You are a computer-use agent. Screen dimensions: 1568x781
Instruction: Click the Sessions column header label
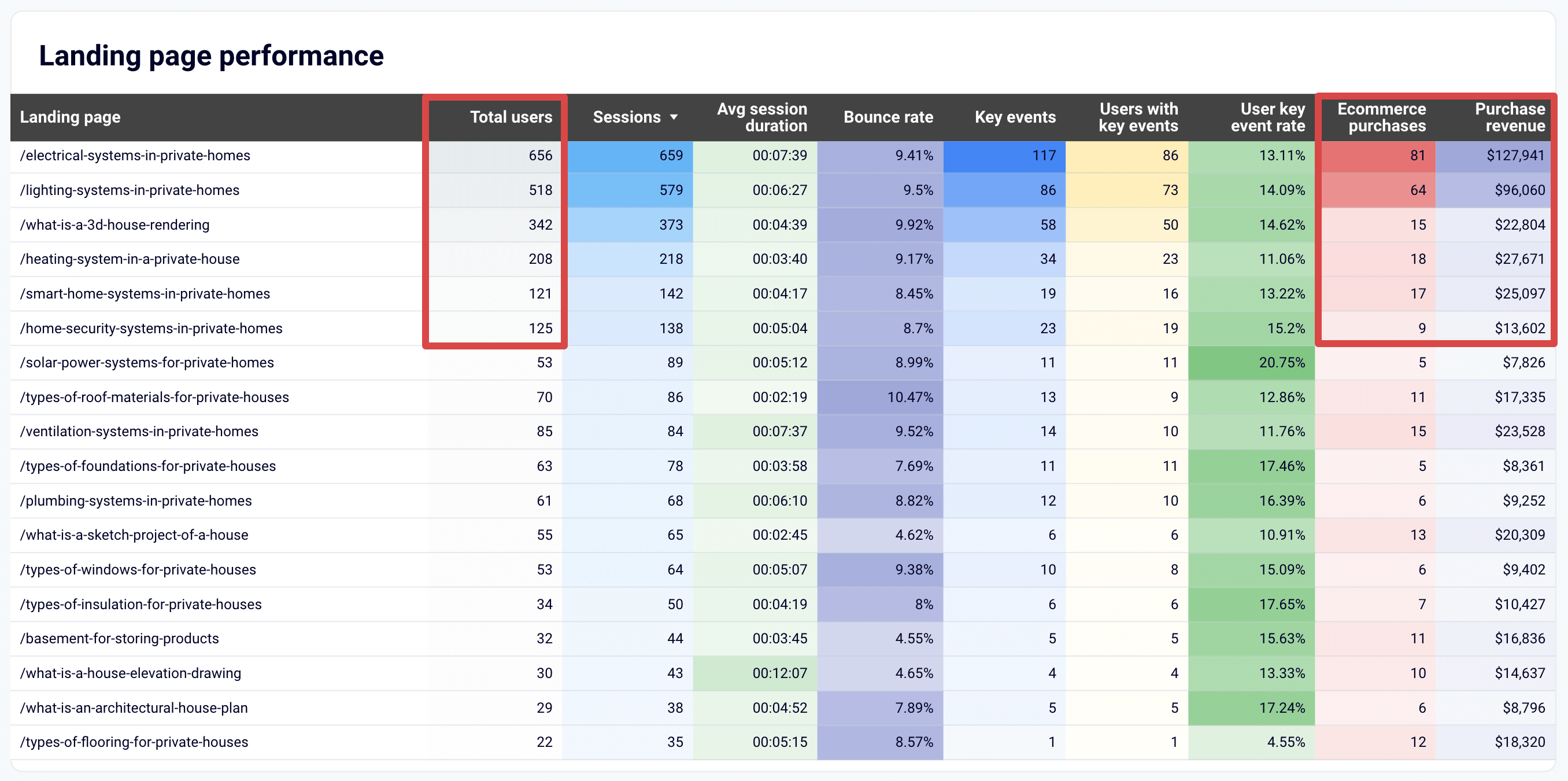[626, 117]
